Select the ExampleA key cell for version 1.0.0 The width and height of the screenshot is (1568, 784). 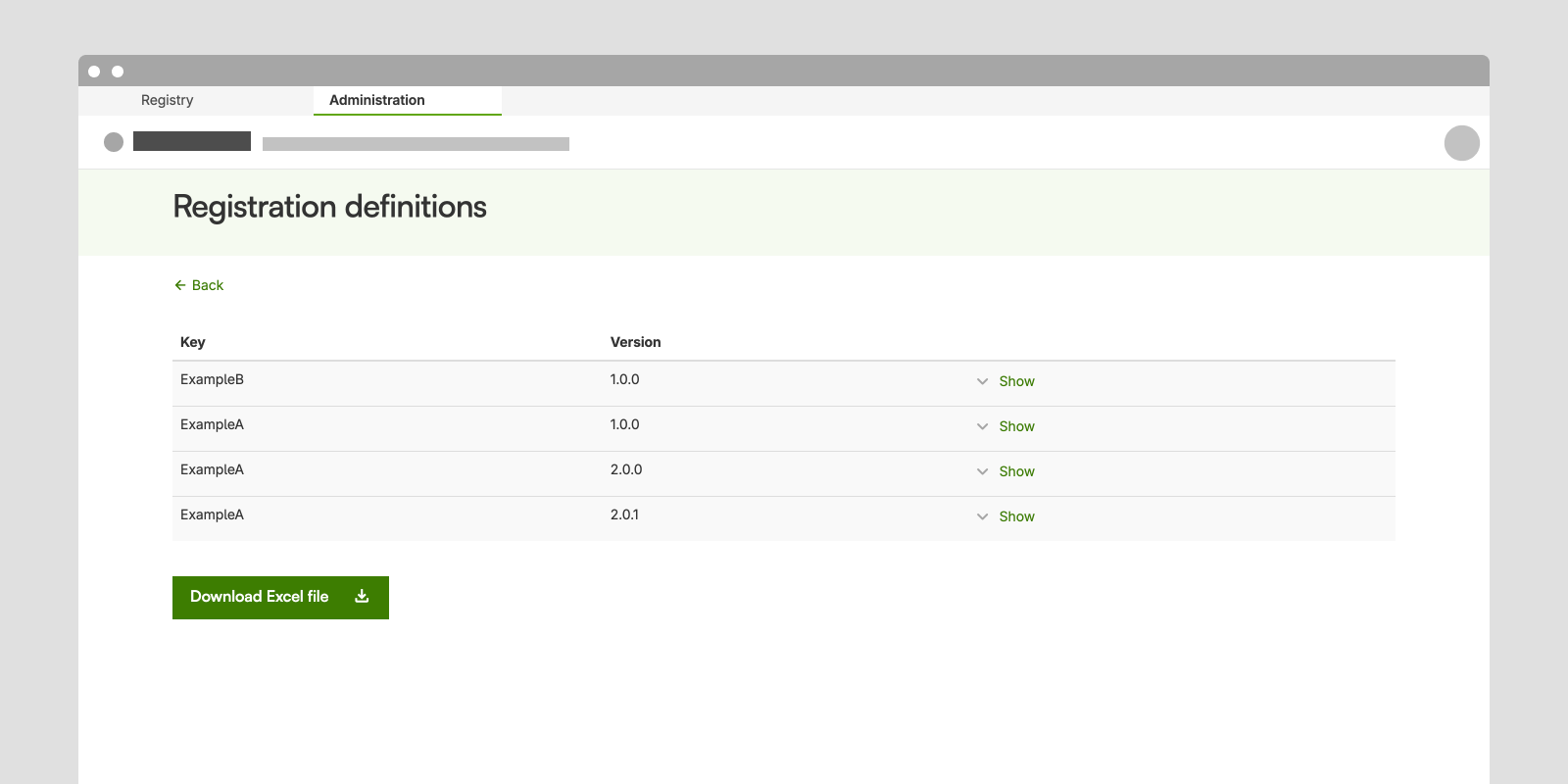(x=212, y=424)
